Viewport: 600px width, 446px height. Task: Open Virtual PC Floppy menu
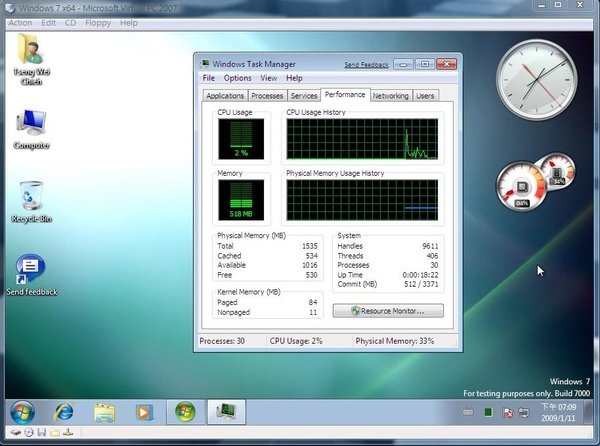[x=98, y=23]
